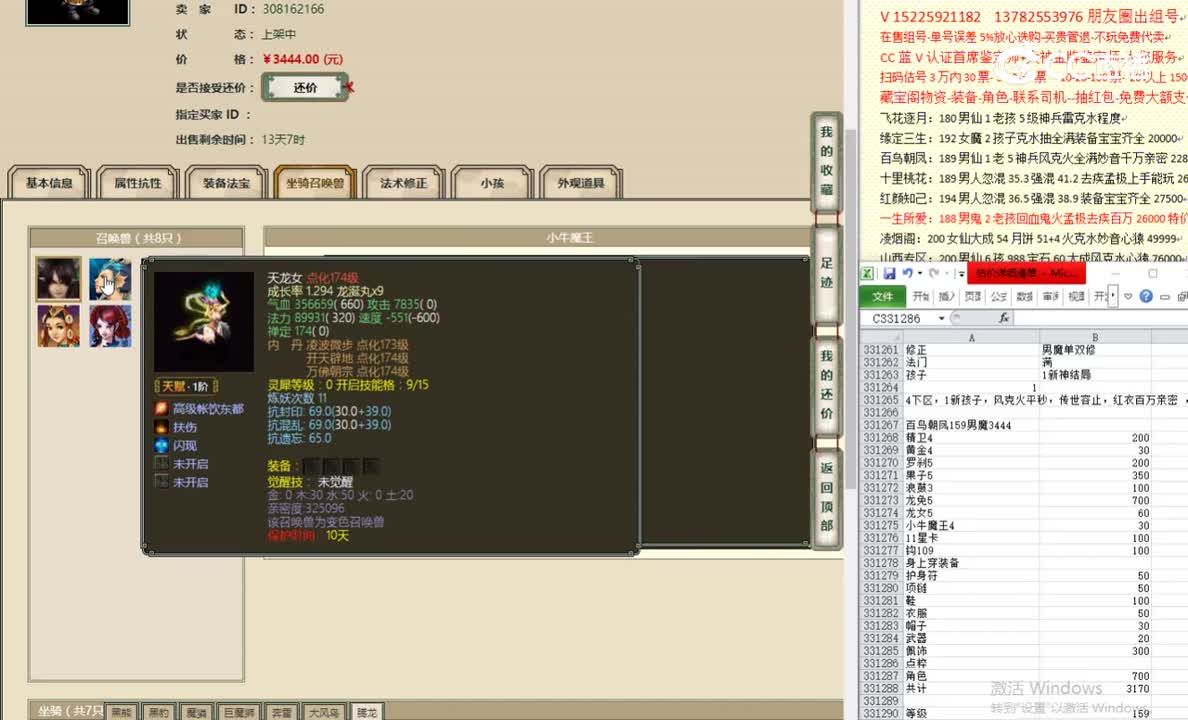The height and width of the screenshot is (720, 1188).
Task: Click the 闪现 skill icon in the pet tooltip
Action: coord(159,445)
